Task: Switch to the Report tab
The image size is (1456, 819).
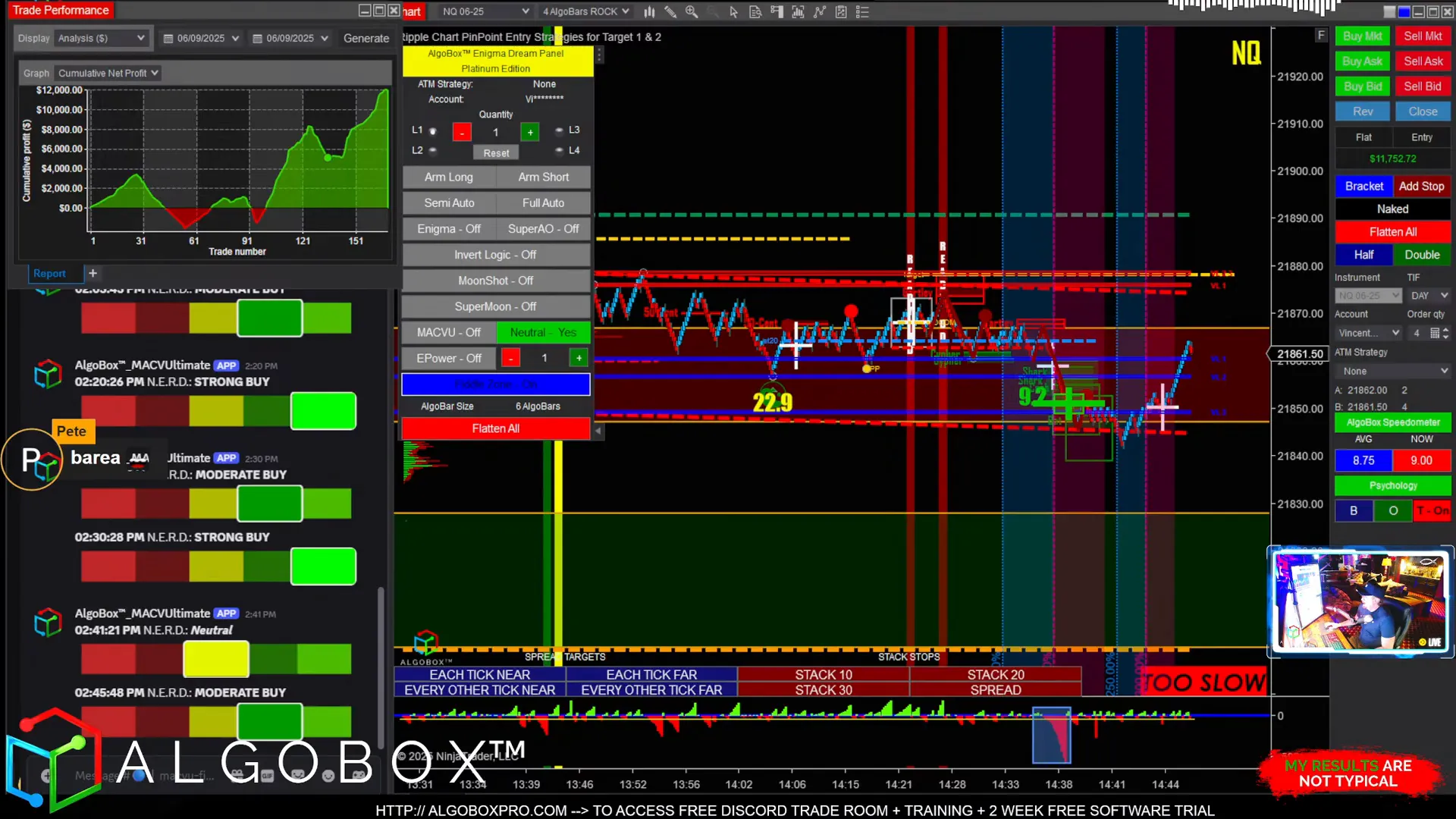Action: click(49, 273)
